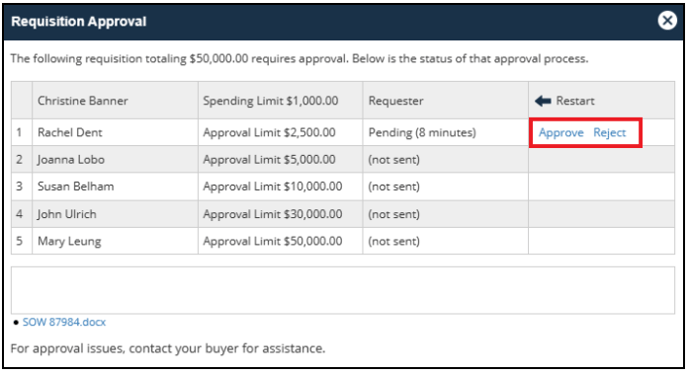Open the SOW 87984.docx attachment
Viewport: 688px width, 374px height.
point(64,322)
